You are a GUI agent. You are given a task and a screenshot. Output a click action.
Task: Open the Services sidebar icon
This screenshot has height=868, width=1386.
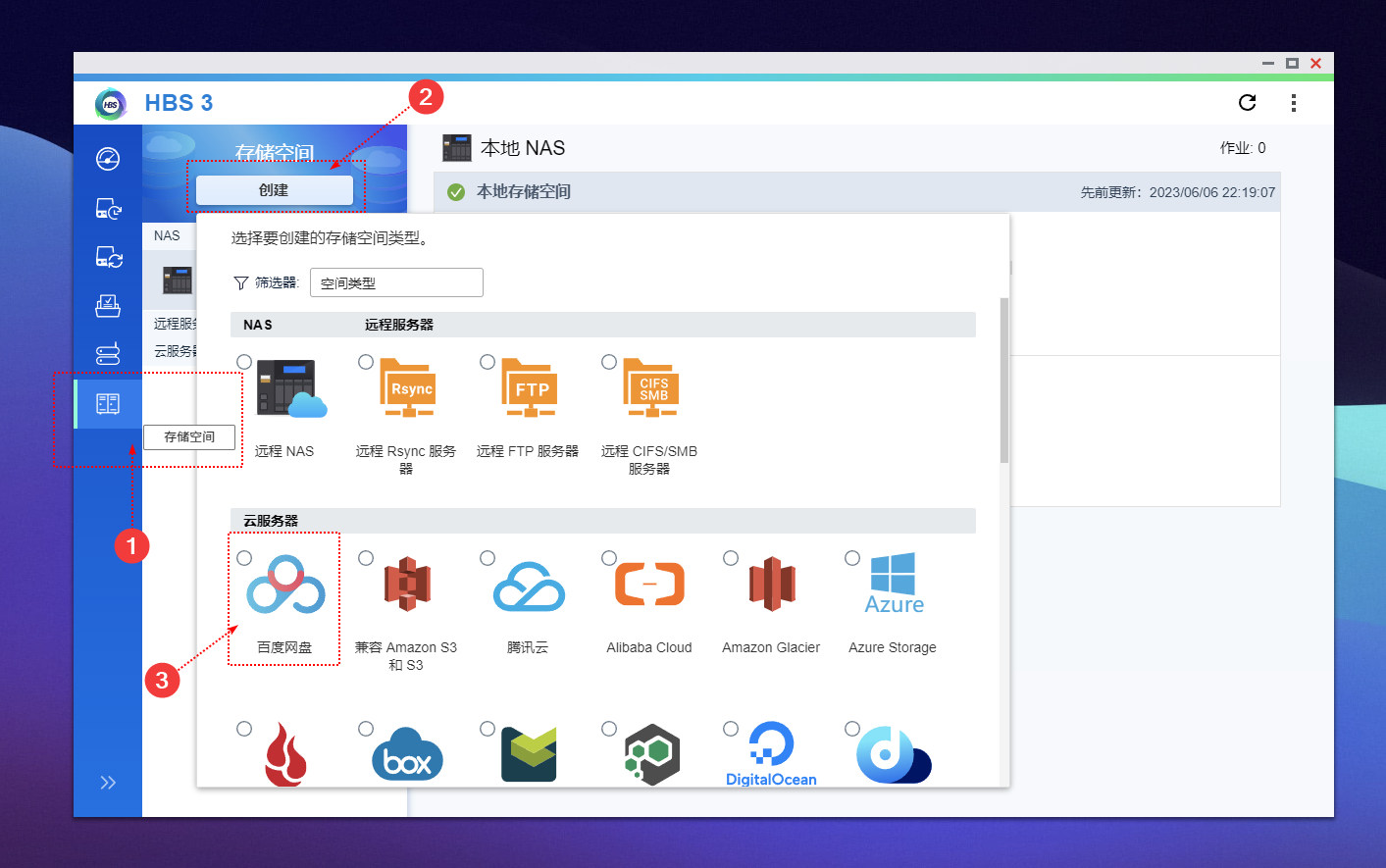108,354
